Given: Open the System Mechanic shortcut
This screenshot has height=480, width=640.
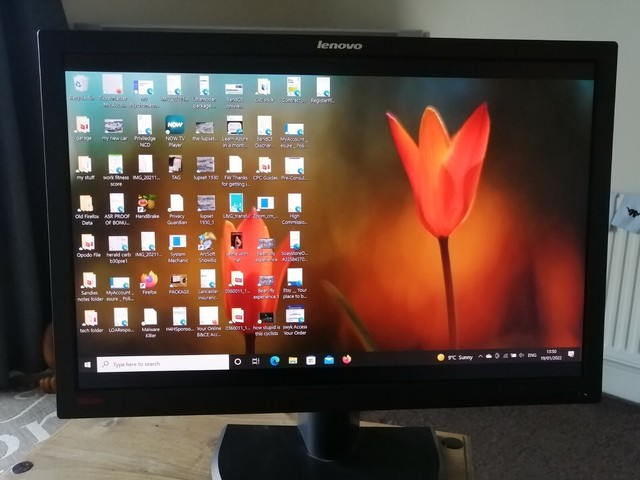Looking at the screenshot, I should [178, 248].
